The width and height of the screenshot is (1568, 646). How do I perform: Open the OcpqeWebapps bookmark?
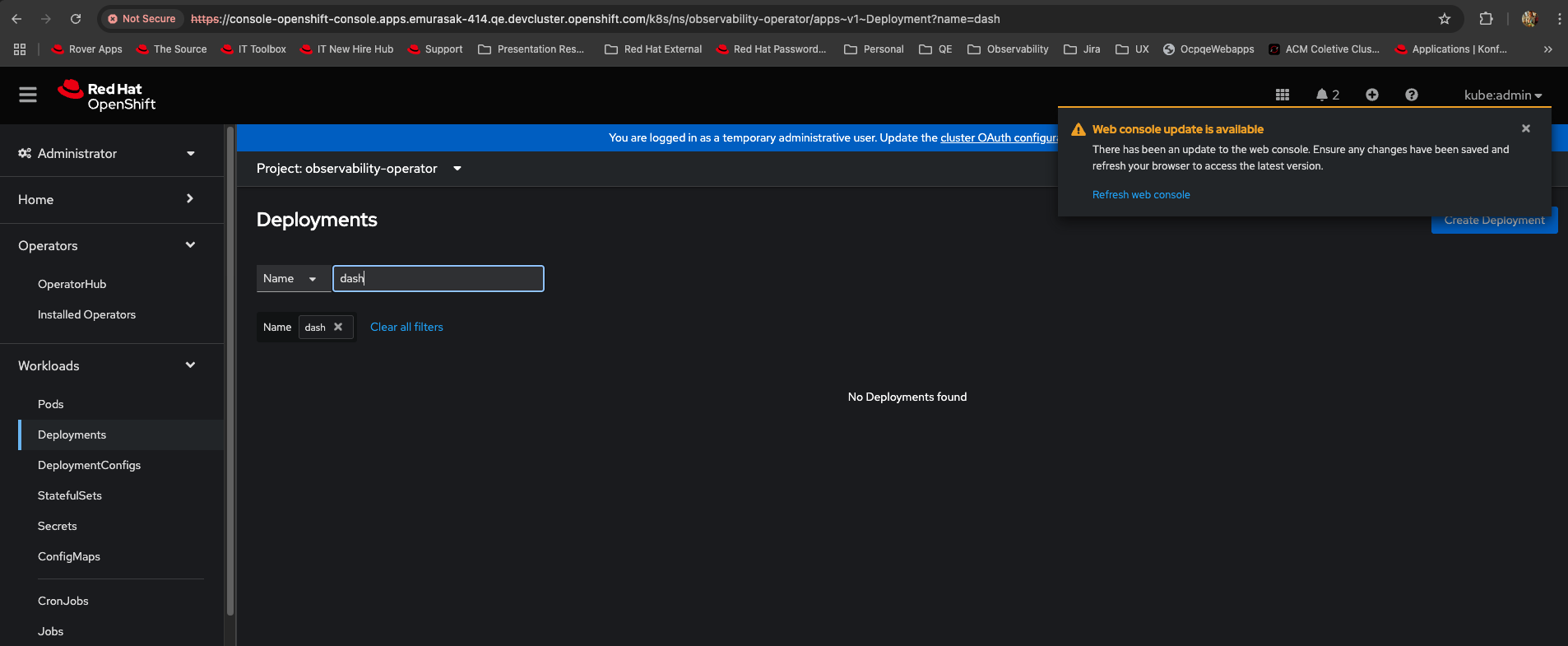(1208, 49)
